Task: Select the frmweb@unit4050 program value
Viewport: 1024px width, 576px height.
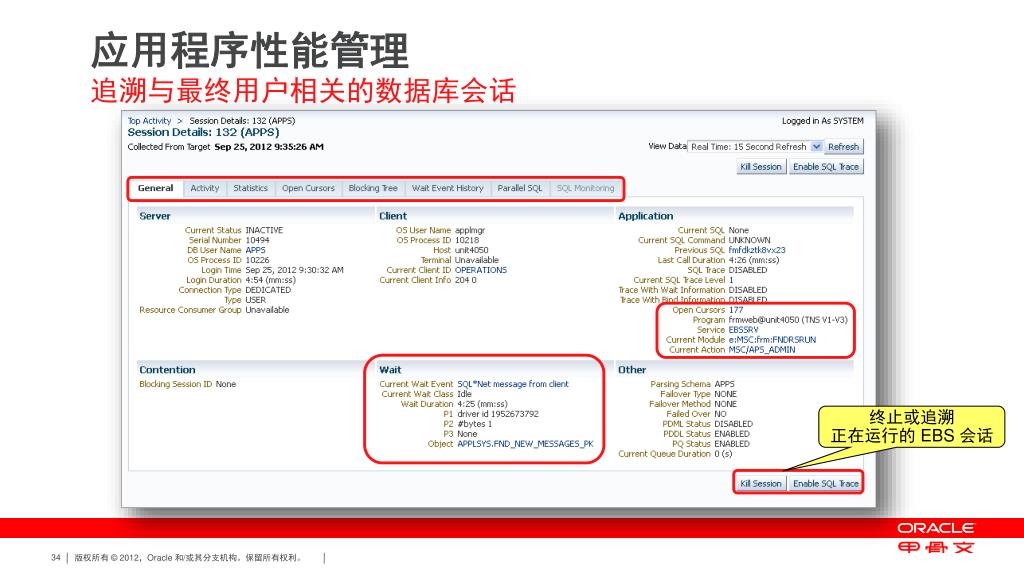Action: (788, 320)
